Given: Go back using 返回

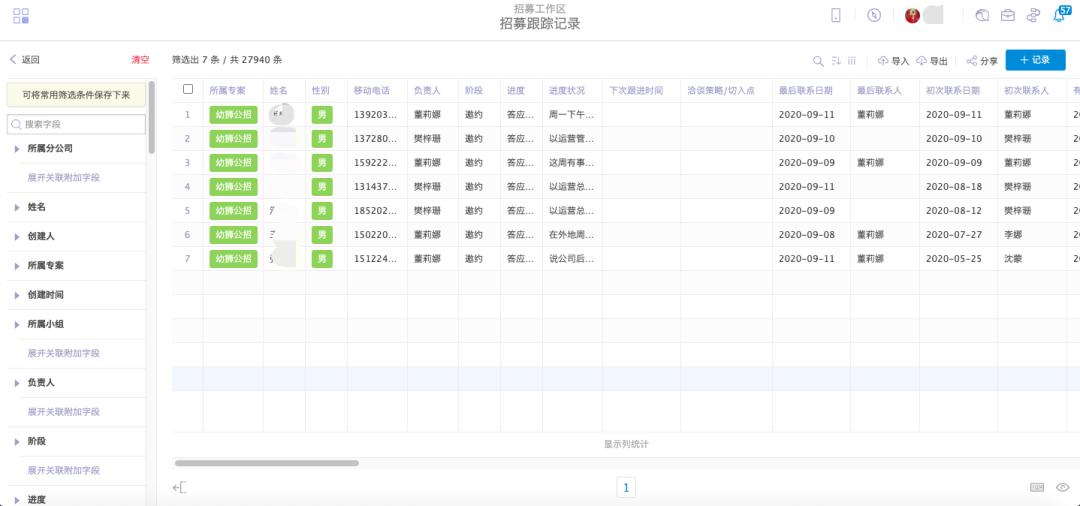Looking at the screenshot, I should 24,60.
